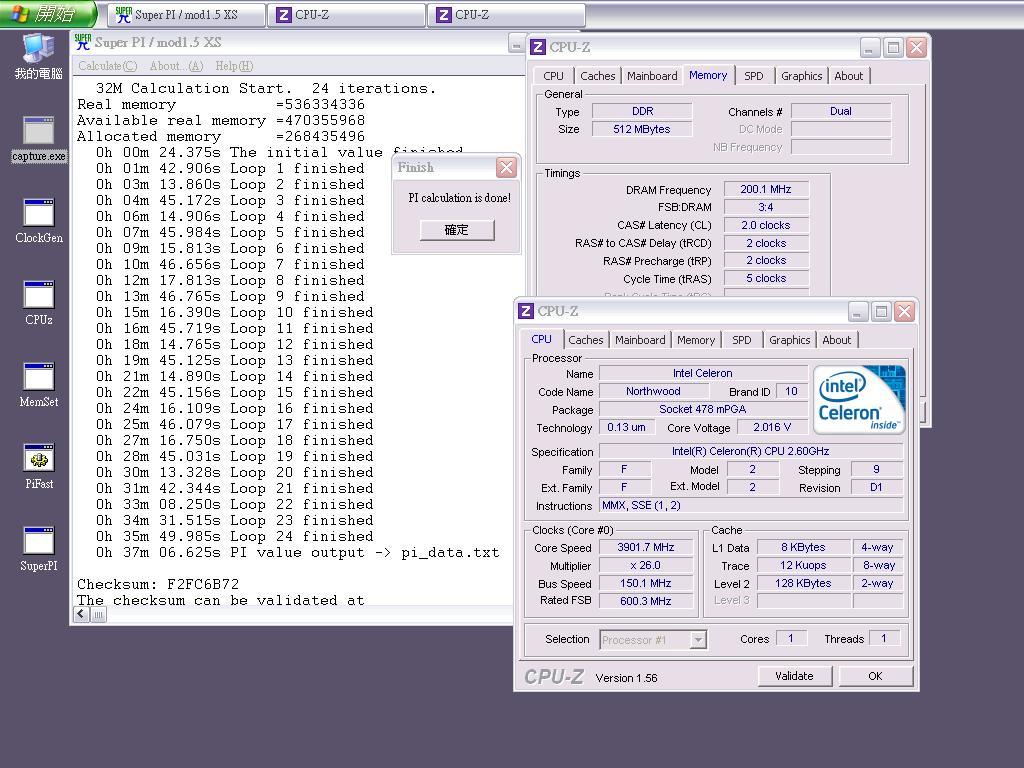Click the OK button in CPU-Z
1024x768 pixels.
coord(875,676)
